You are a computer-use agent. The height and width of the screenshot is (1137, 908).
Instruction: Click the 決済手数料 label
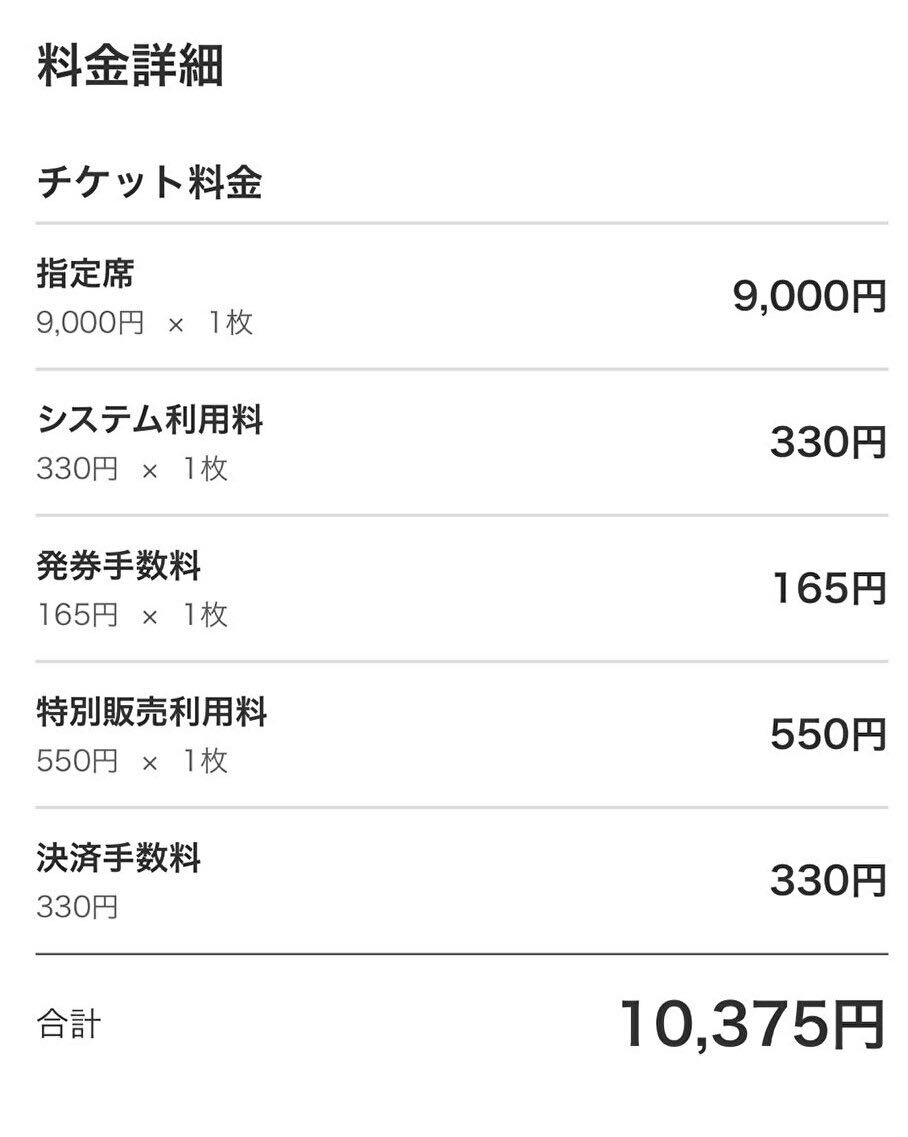(x=118, y=858)
